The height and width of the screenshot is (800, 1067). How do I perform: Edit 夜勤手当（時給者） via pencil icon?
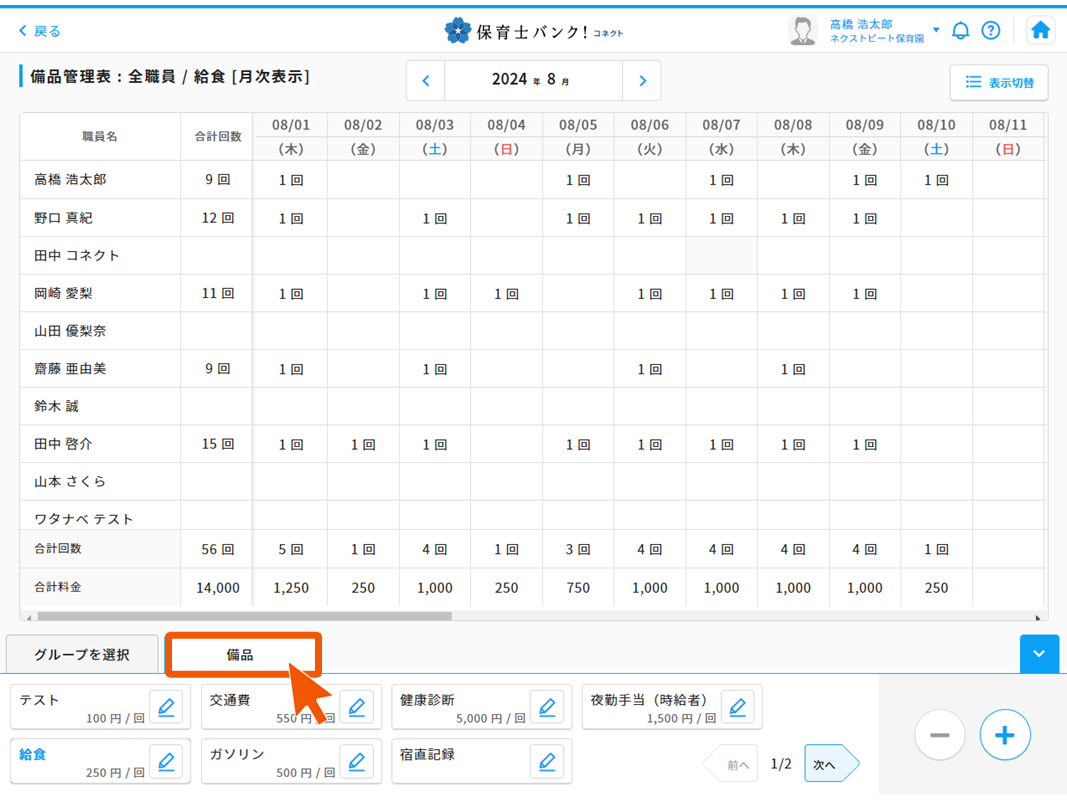pyautogui.click(x=737, y=708)
